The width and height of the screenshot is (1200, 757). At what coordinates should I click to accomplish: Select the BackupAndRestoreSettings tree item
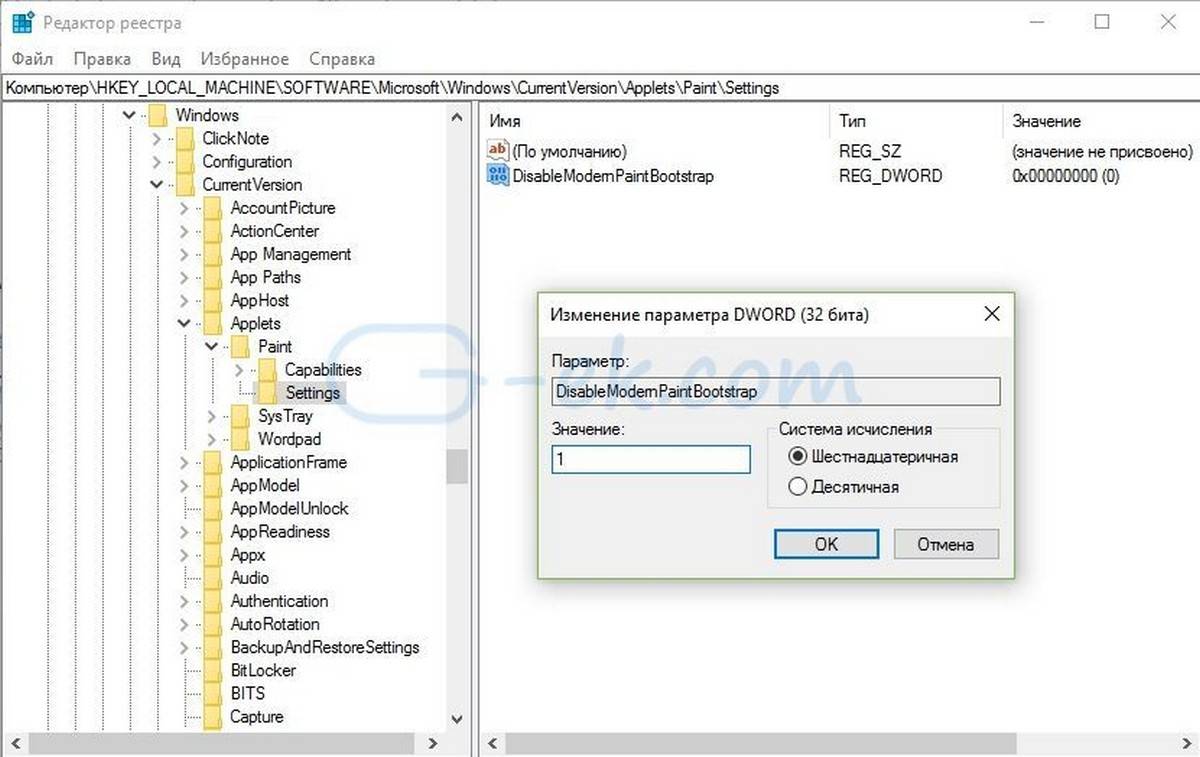tap(325, 647)
